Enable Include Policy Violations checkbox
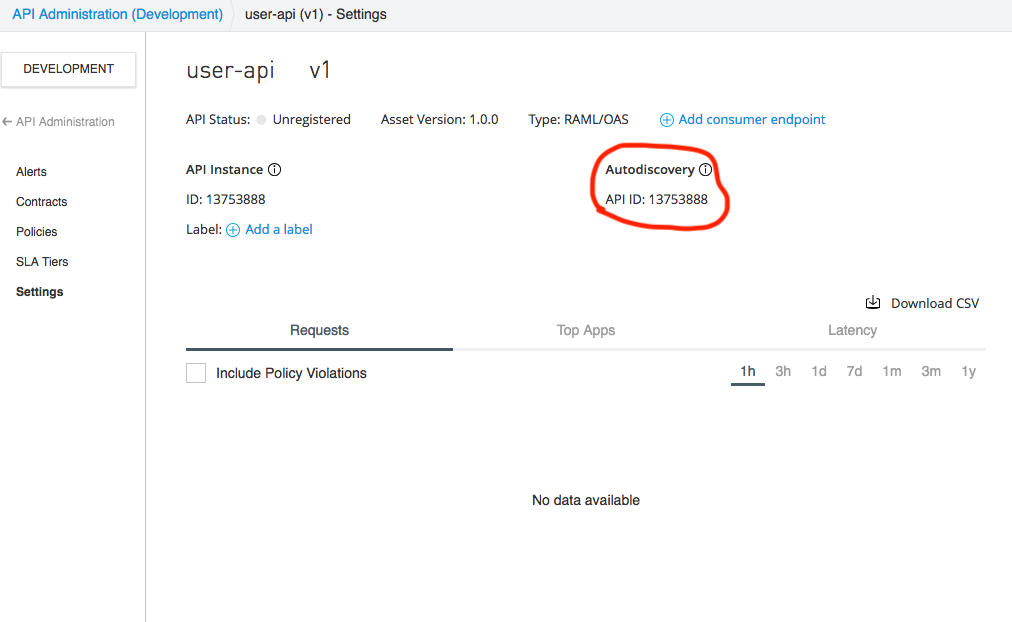The width and height of the screenshot is (1012, 622). [x=196, y=373]
